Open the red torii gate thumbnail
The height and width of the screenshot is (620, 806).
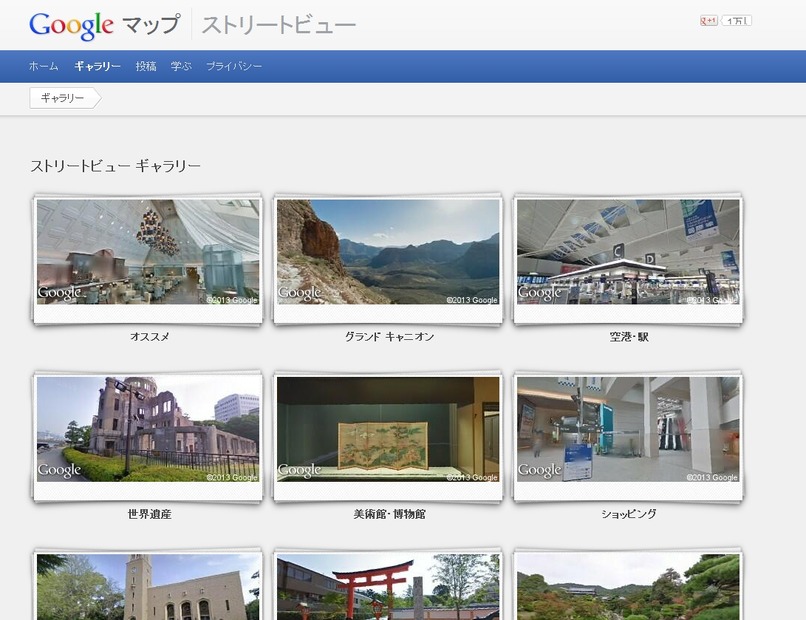point(388,587)
